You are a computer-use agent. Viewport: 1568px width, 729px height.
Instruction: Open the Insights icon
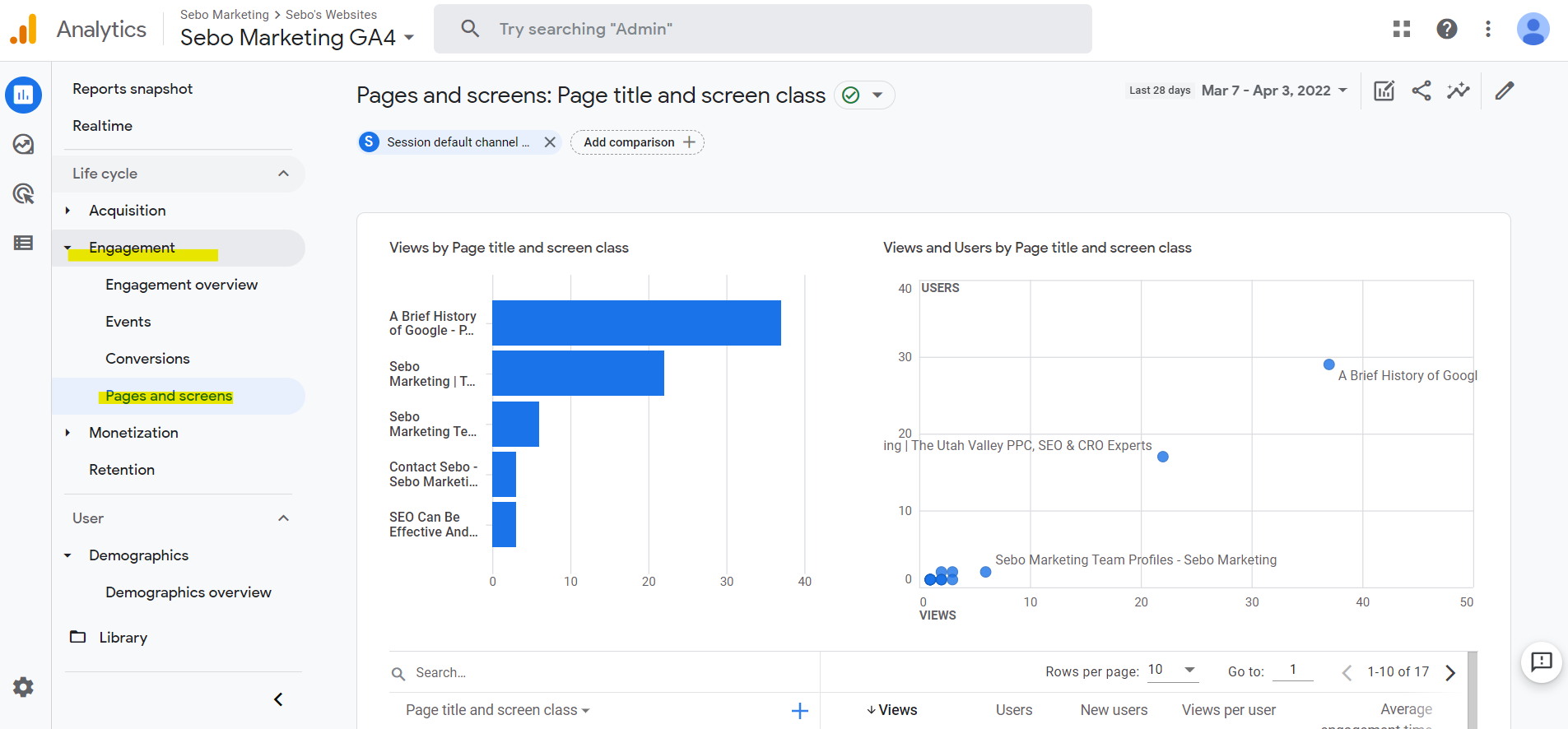(x=1459, y=91)
